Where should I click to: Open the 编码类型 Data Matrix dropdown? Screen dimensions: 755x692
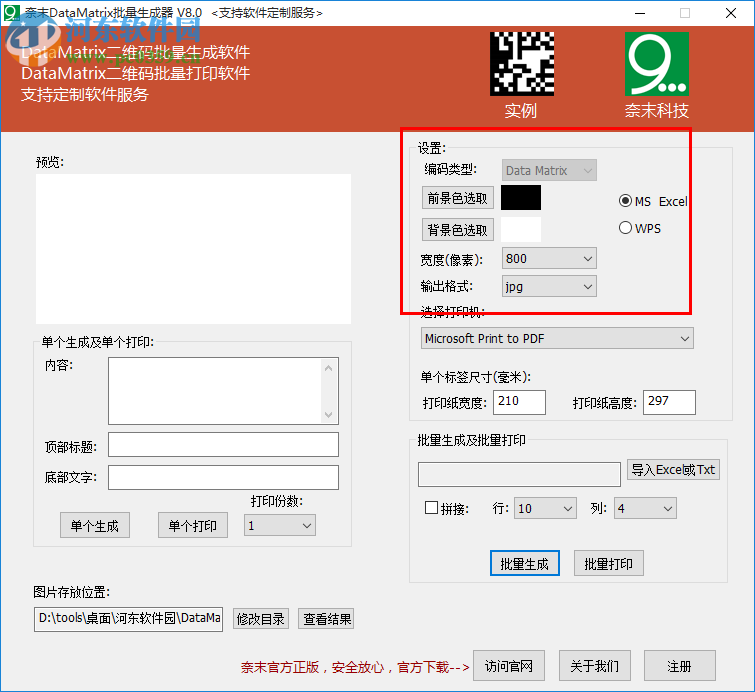[549, 170]
